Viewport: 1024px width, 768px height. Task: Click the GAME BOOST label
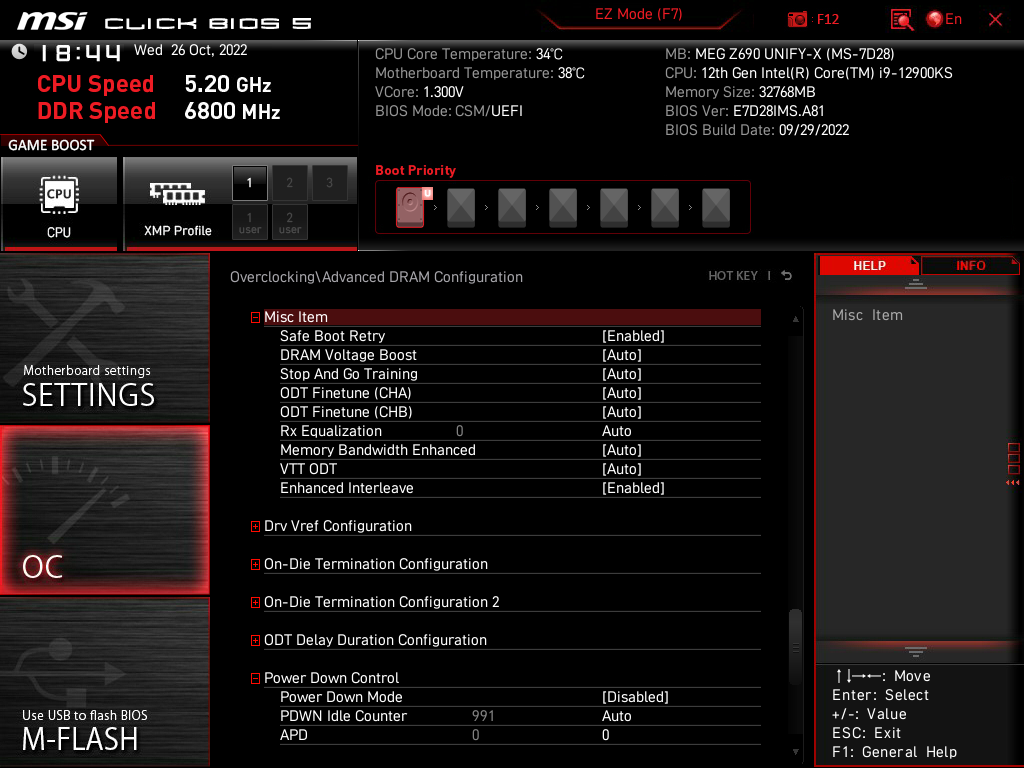tap(51, 145)
